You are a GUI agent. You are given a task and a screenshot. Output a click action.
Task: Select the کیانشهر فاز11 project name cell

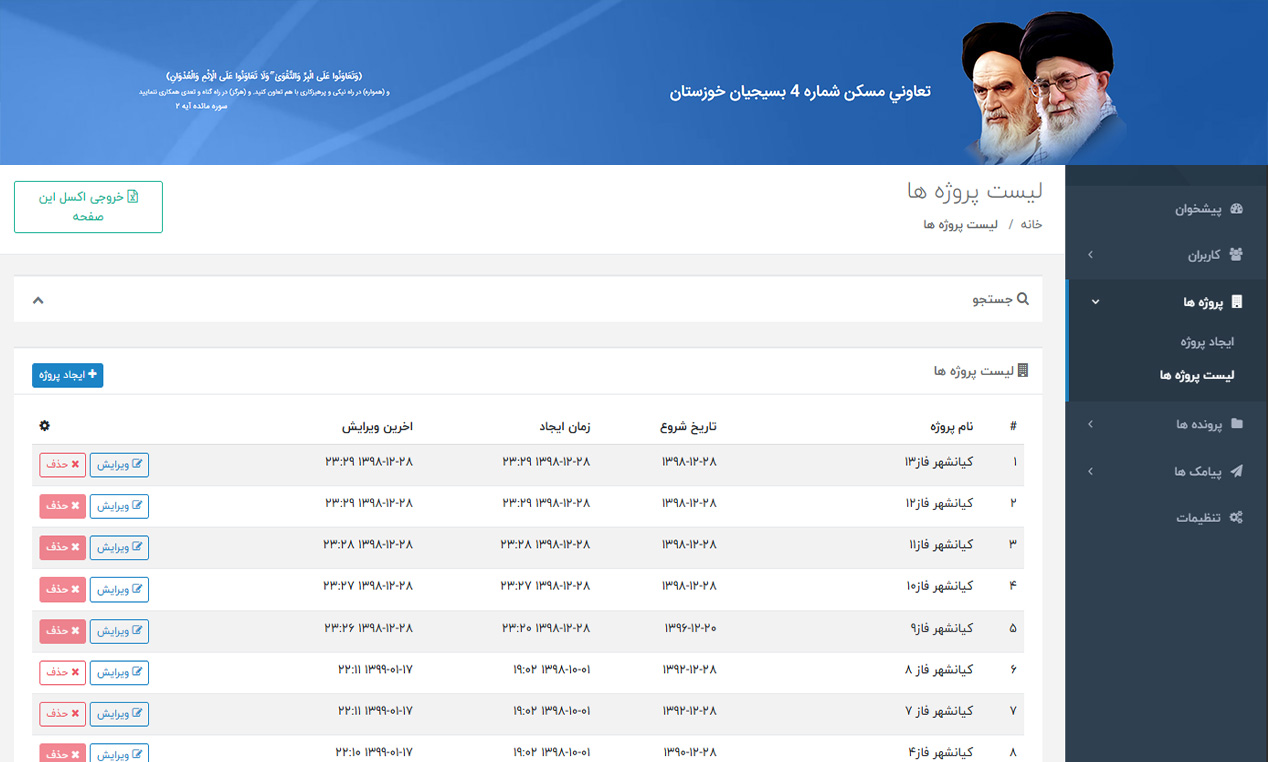tap(939, 545)
